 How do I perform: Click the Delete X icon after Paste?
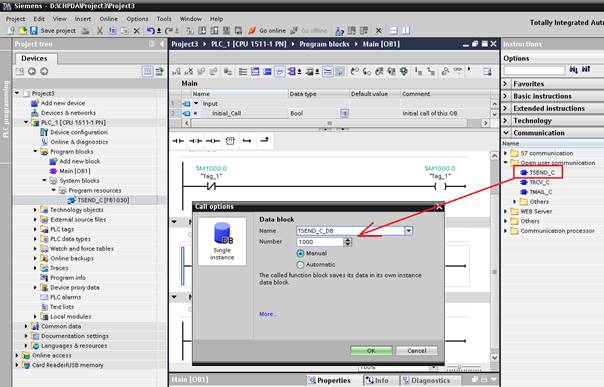tap(136, 30)
